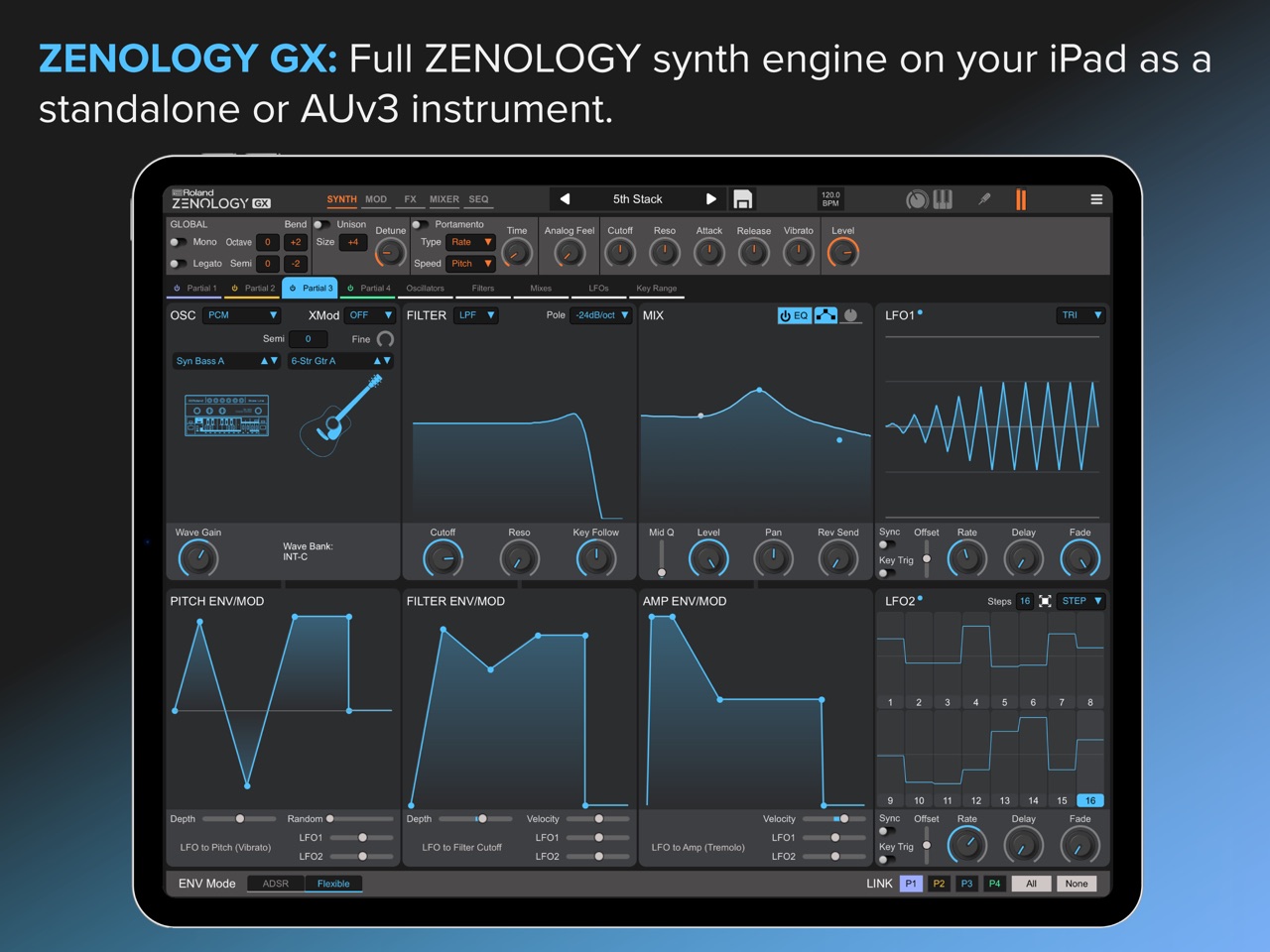Open the knob controls view icon
This screenshot has height=952, width=1270.
(x=917, y=199)
